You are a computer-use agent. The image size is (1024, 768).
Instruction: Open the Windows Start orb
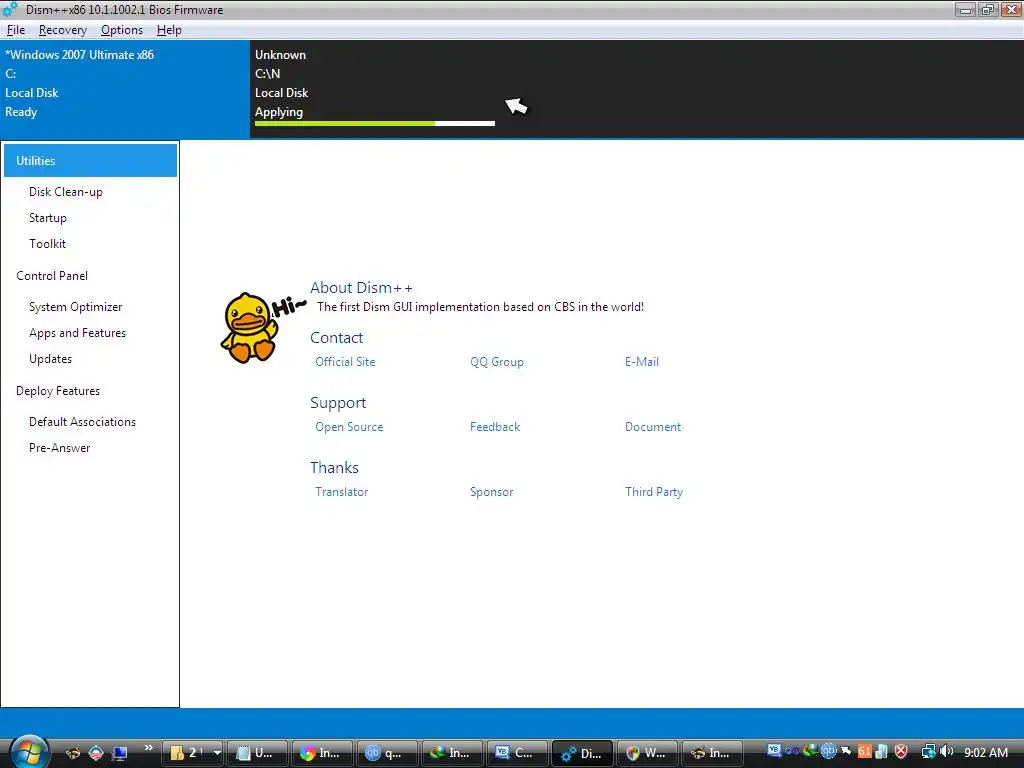(x=29, y=751)
